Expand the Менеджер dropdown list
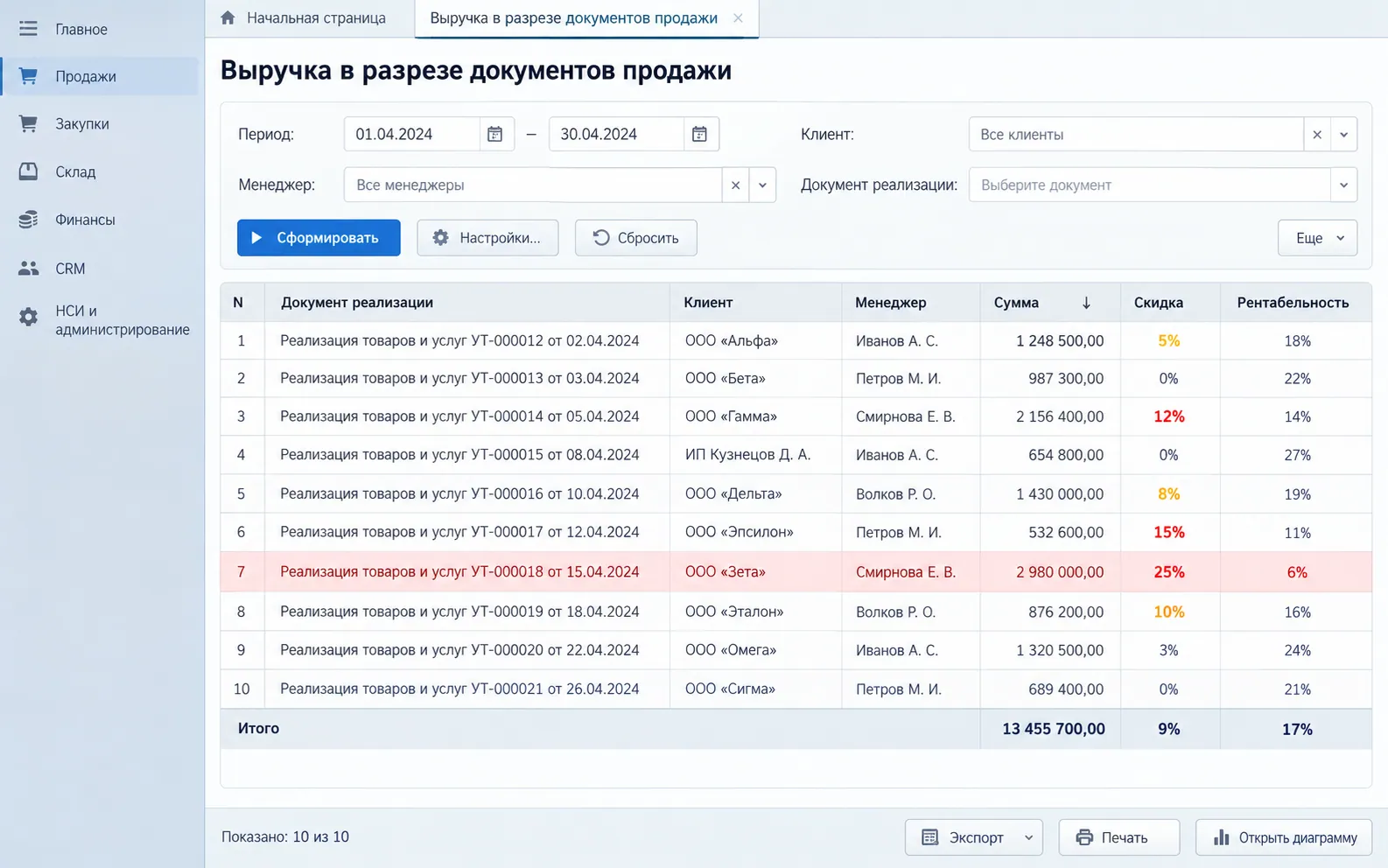 click(762, 185)
